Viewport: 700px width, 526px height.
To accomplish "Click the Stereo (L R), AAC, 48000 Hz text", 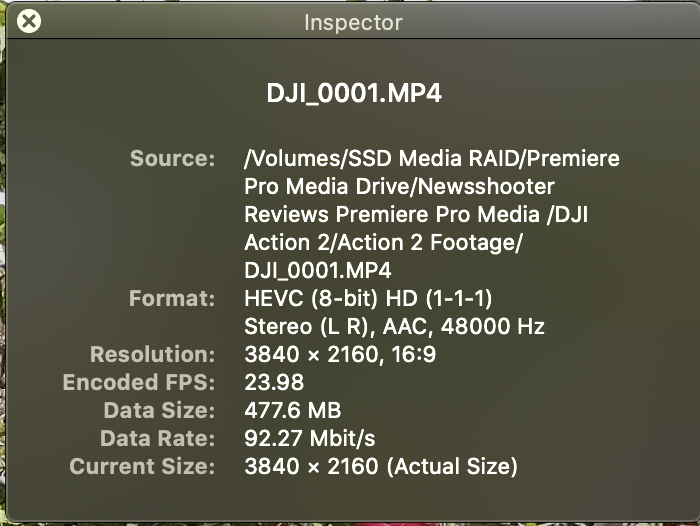I will (x=396, y=327).
